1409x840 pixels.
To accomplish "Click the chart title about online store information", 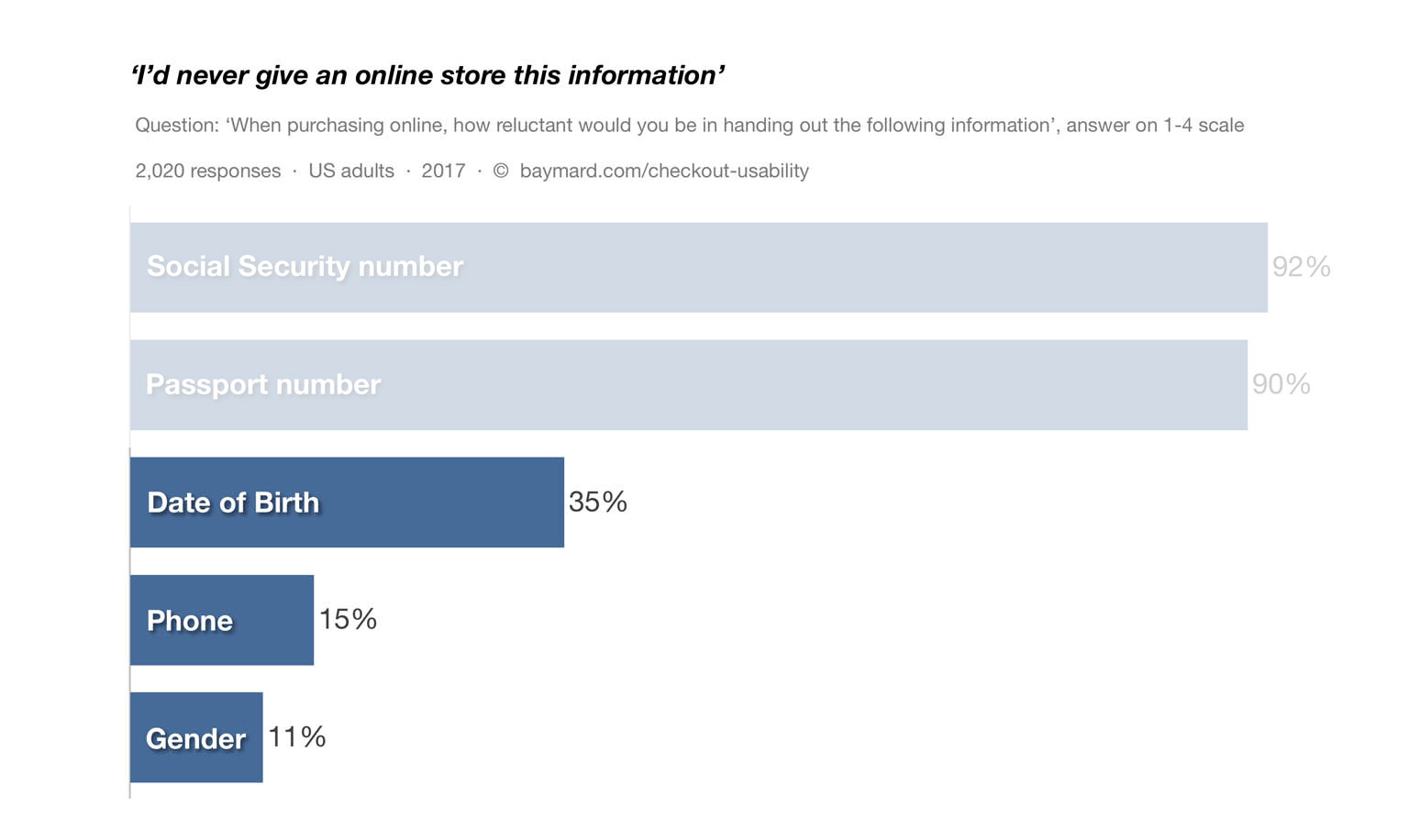I will click(x=428, y=75).
